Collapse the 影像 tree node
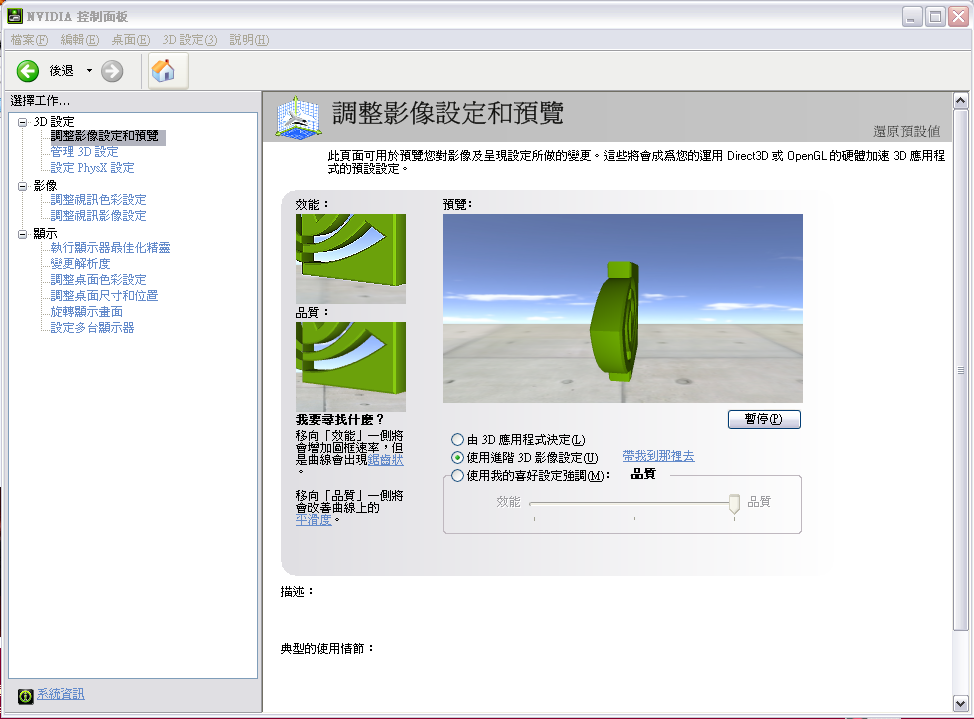974x719 pixels. point(23,186)
